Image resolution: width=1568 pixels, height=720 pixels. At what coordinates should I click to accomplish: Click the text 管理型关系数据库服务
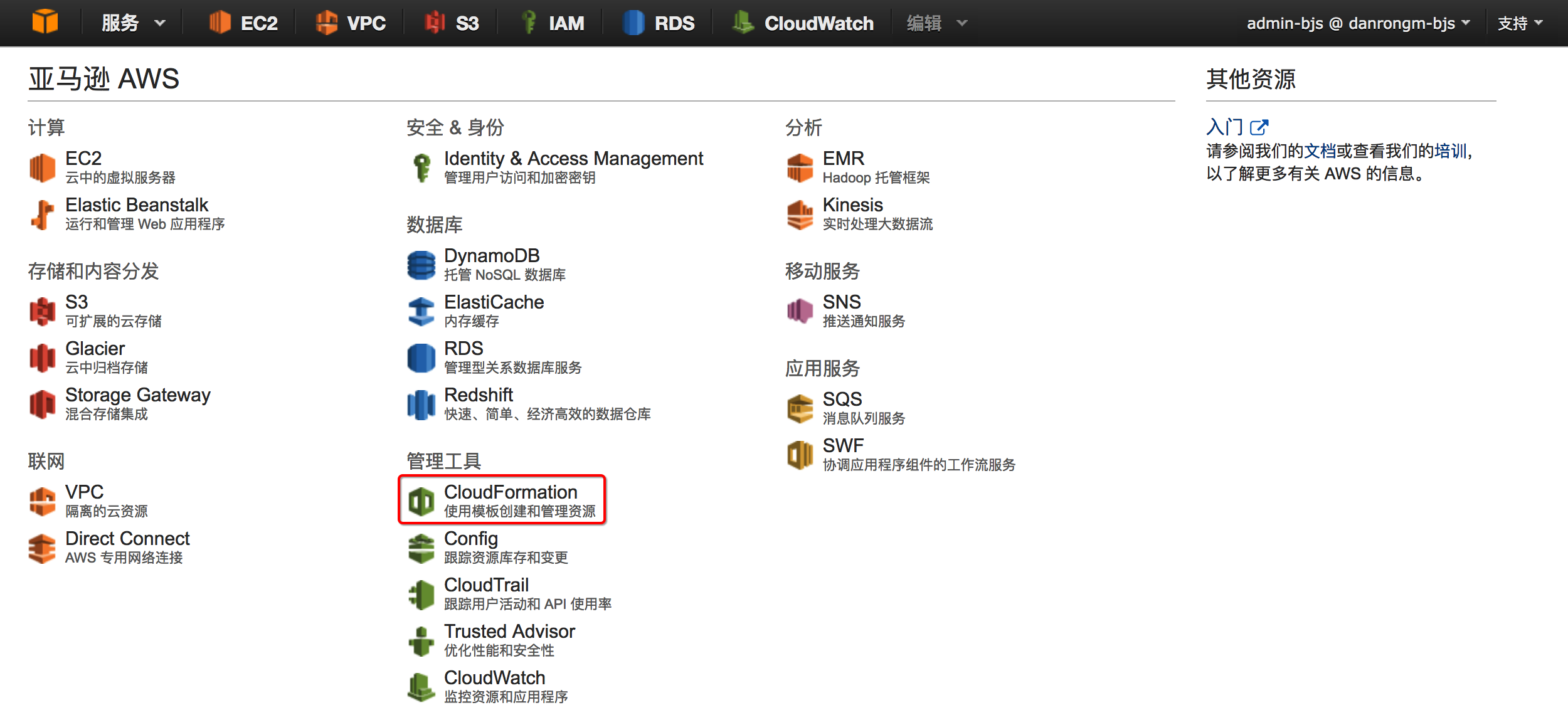pos(513,368)
